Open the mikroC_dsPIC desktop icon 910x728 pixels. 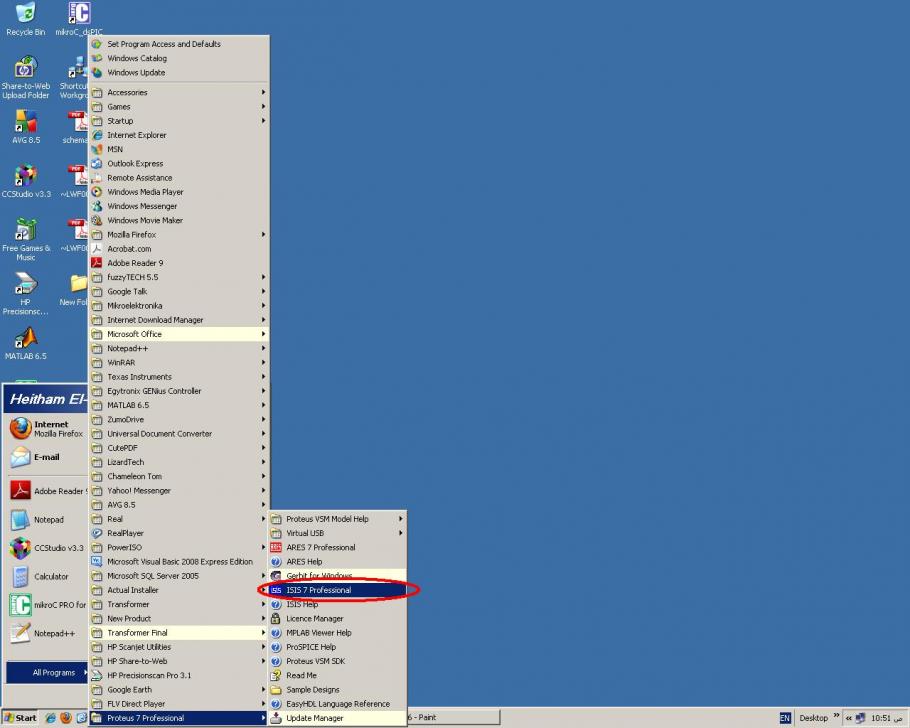(x=78, y=19)
